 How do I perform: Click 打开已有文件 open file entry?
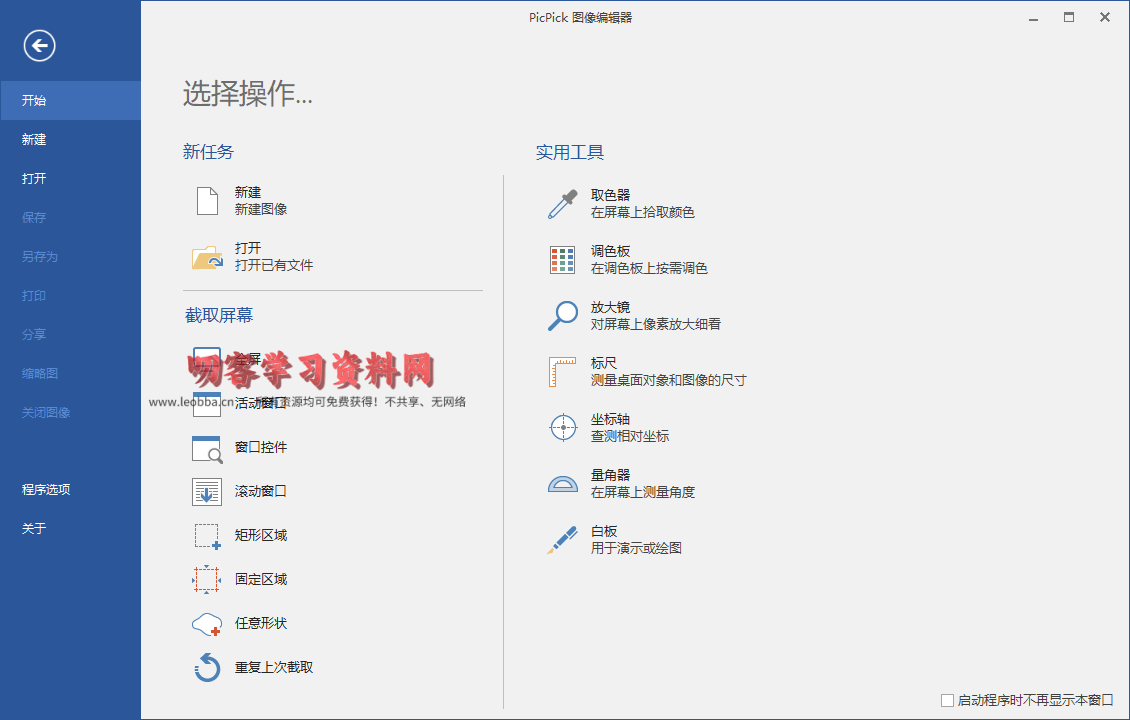point(274,265)
